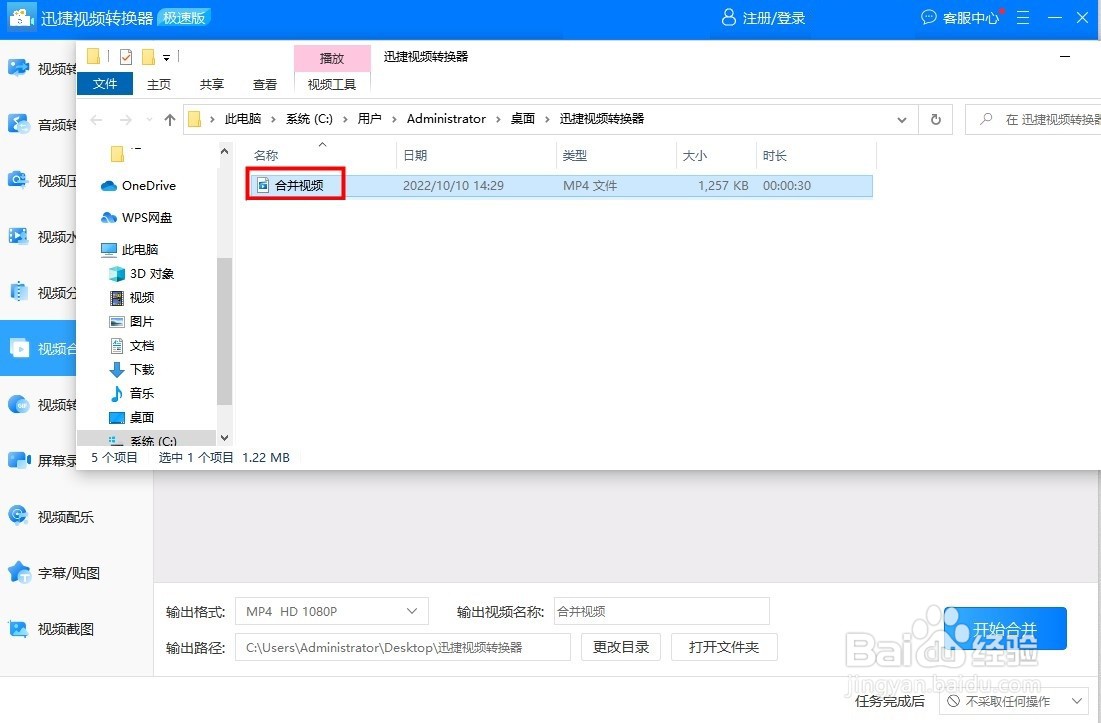Expand the 桌面 breadcrumb chevron
The image size is (1101, 723).
(547, 119)
